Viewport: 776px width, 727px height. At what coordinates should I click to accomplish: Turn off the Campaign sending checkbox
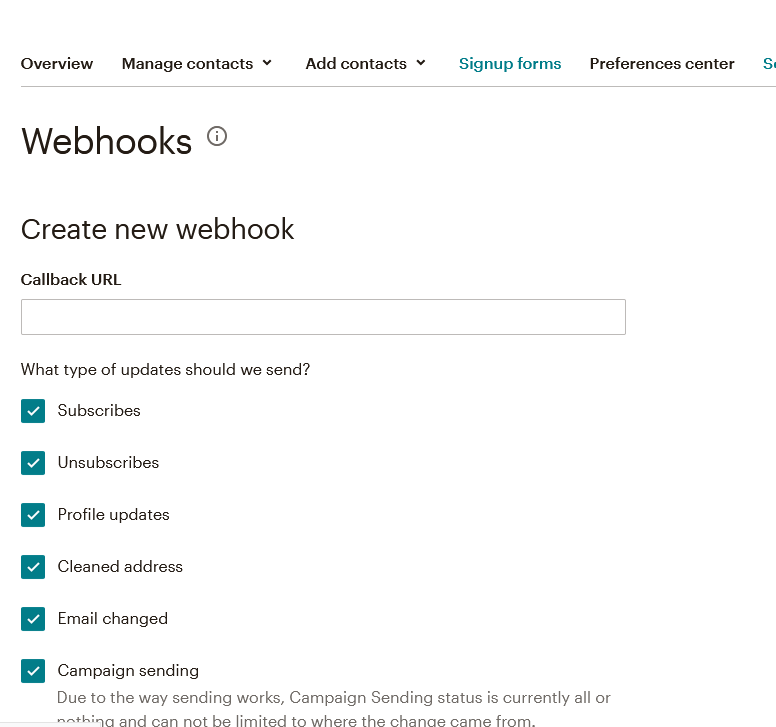[x=33, y=671]
